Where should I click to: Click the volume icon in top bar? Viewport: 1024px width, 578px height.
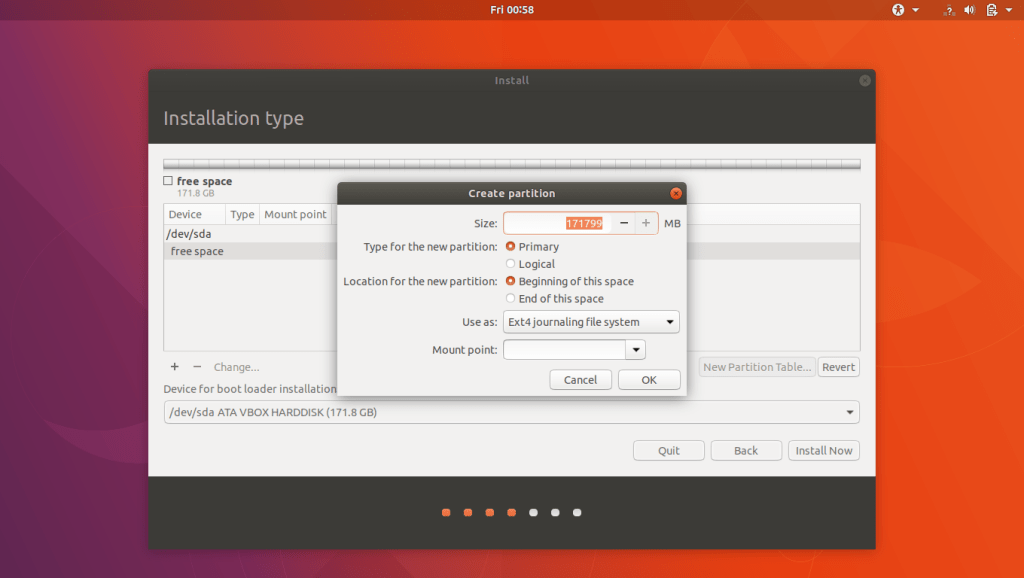click(969, 10)
